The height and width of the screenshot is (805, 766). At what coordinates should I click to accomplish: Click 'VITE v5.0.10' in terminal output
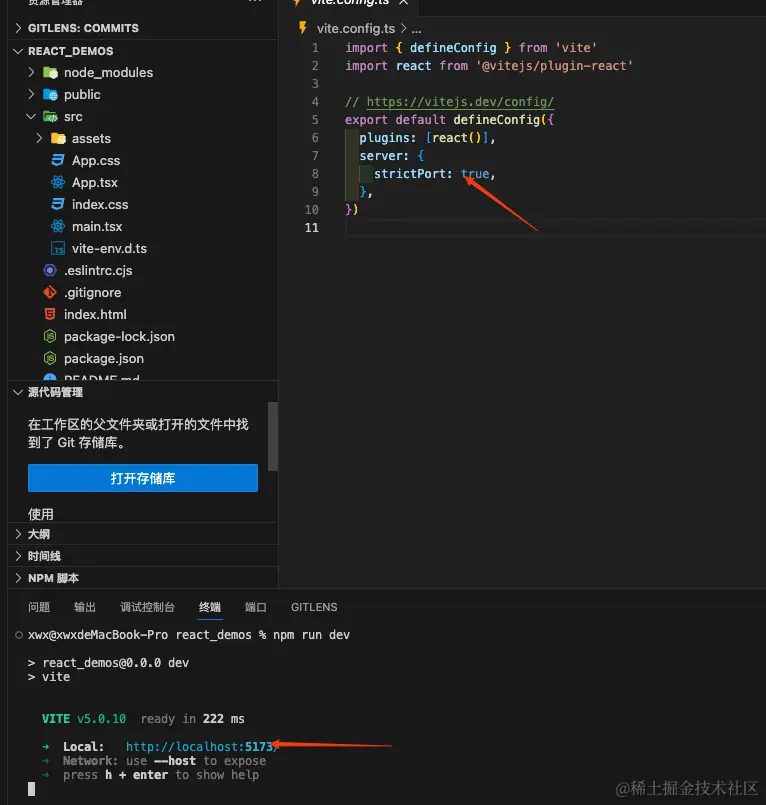[x=84, y=719]
